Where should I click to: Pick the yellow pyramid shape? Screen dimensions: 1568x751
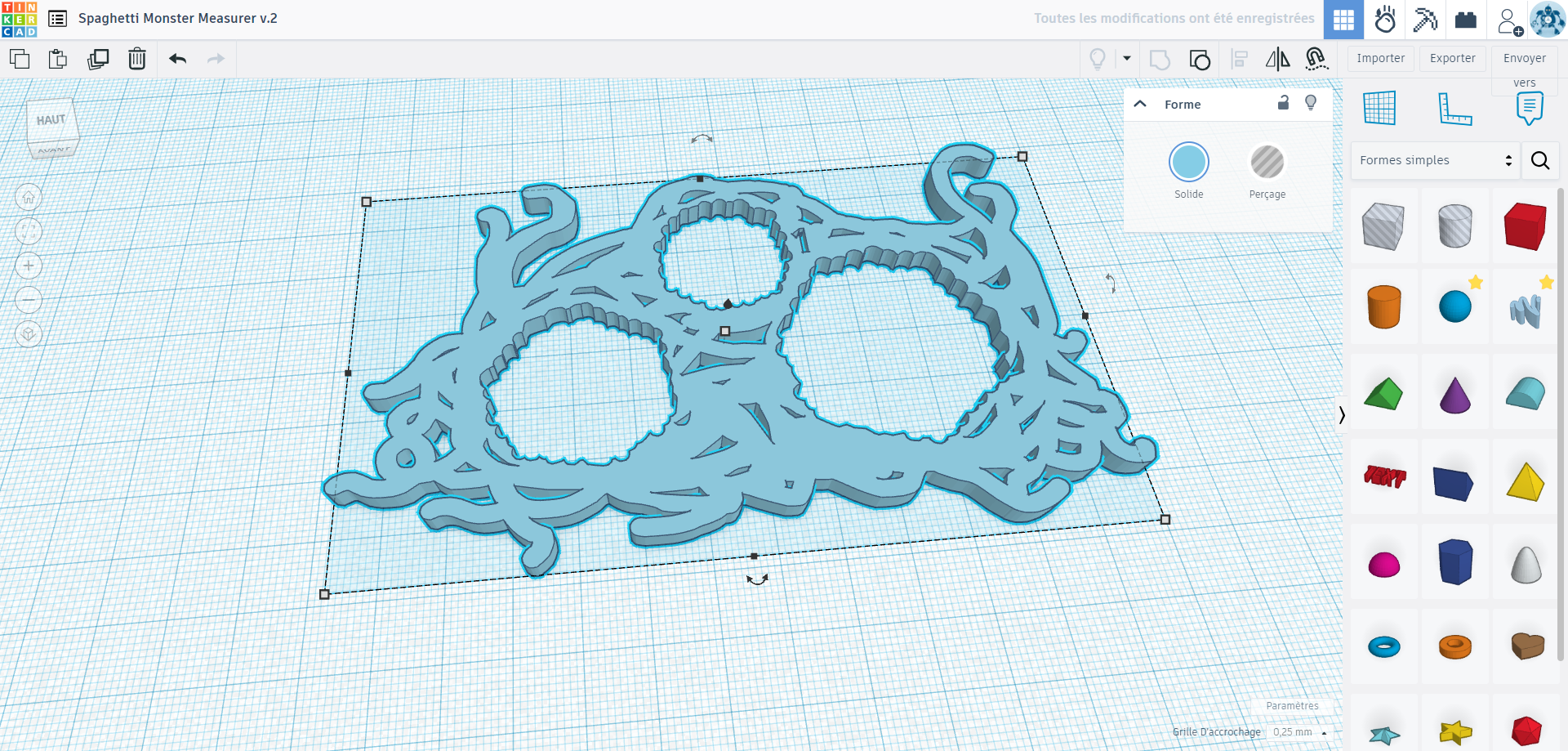pyautogui.click(x=1526, y=481)
